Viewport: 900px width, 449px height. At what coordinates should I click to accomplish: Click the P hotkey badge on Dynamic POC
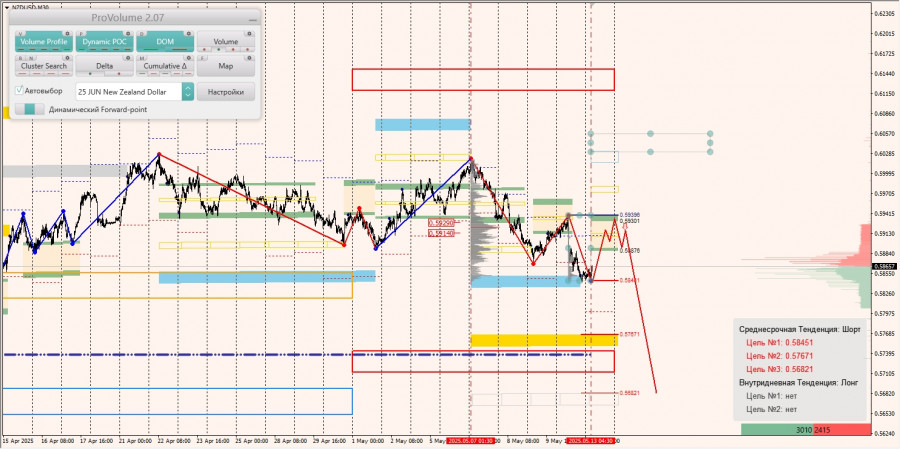tap(82, 34)
